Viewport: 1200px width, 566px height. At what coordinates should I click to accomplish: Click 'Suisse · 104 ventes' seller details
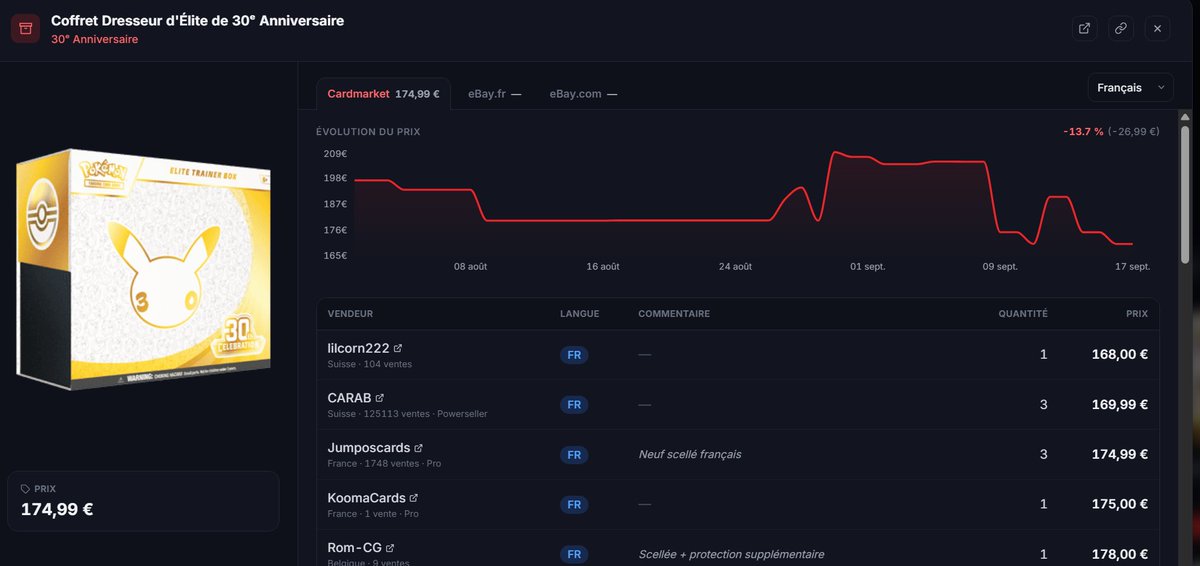click(x=369, y=365)
